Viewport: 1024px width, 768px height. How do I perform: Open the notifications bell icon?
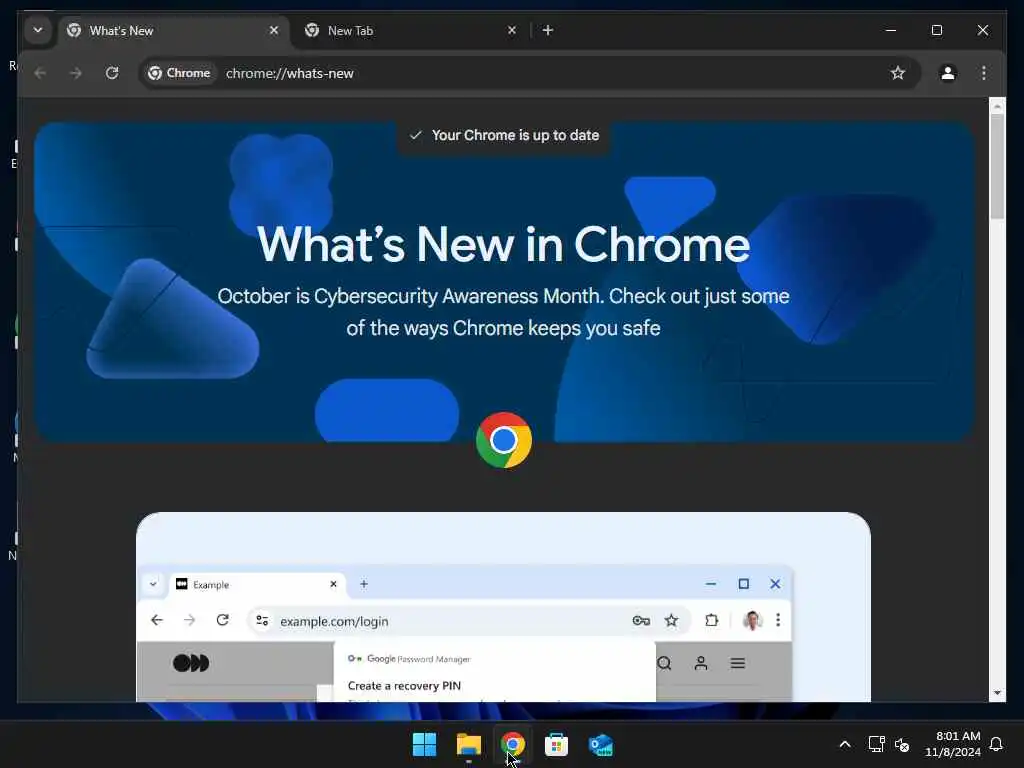click(996, 744)
